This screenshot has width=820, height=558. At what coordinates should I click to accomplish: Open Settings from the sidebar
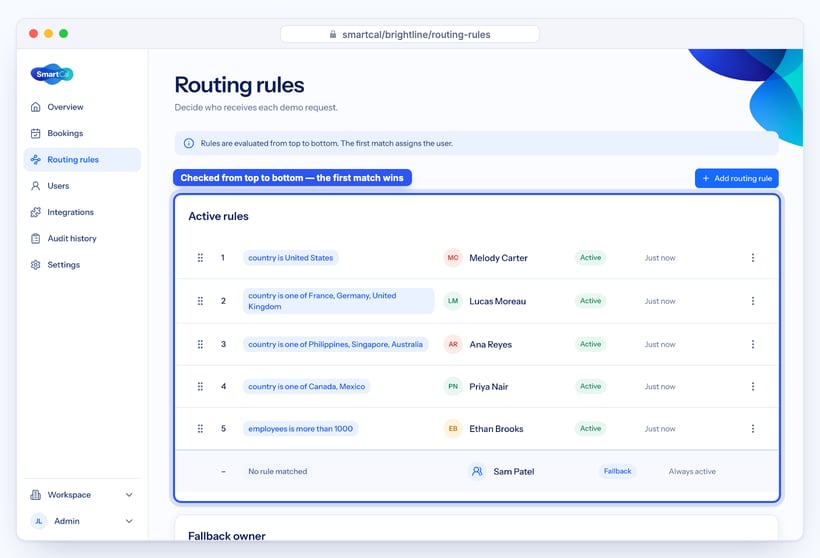tap(82, 265)
